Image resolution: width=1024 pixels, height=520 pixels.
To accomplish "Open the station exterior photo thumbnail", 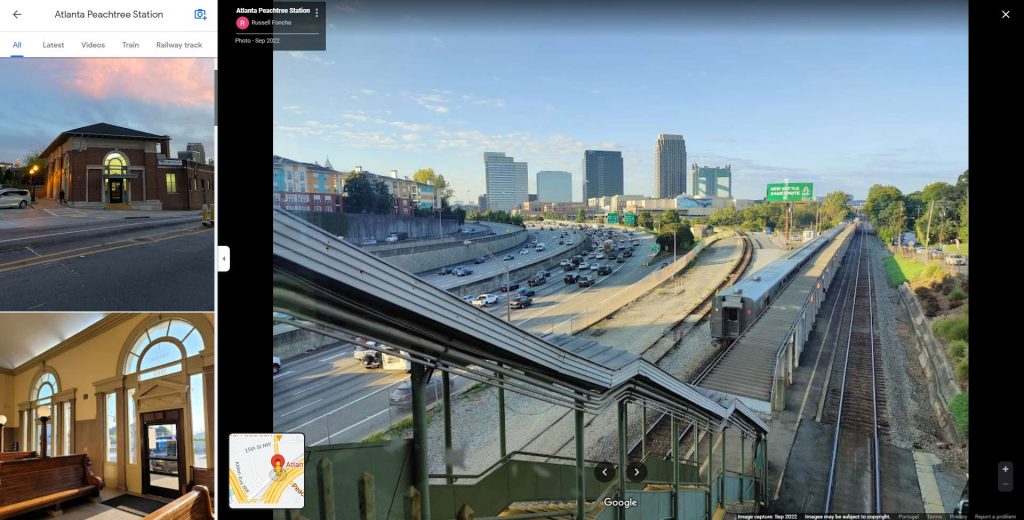I will pyautogui.click(x=107, y=185).
